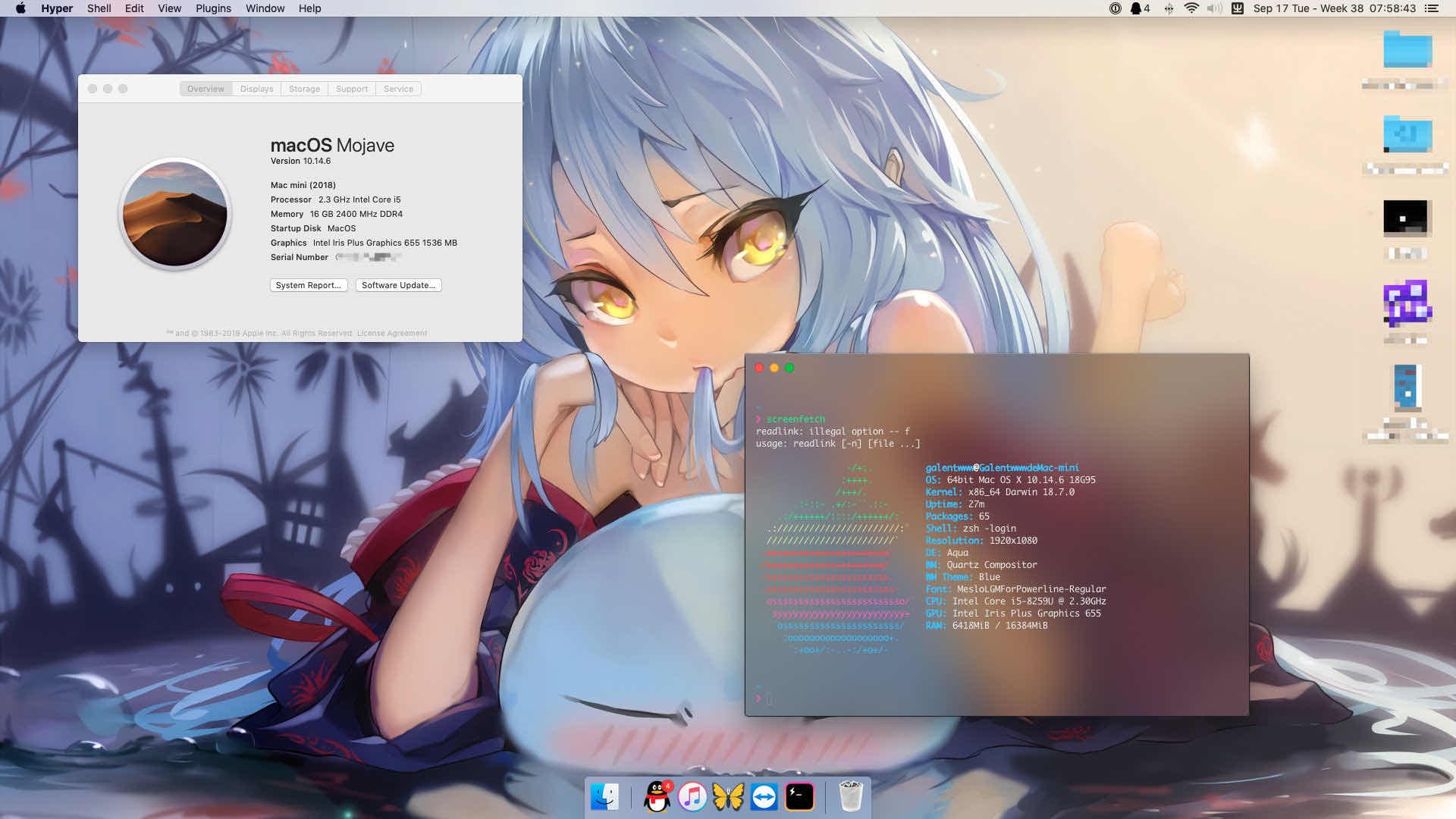Click the Software Update button
This screenshot has width=1456, height=819.
click(x=398, y=285)
